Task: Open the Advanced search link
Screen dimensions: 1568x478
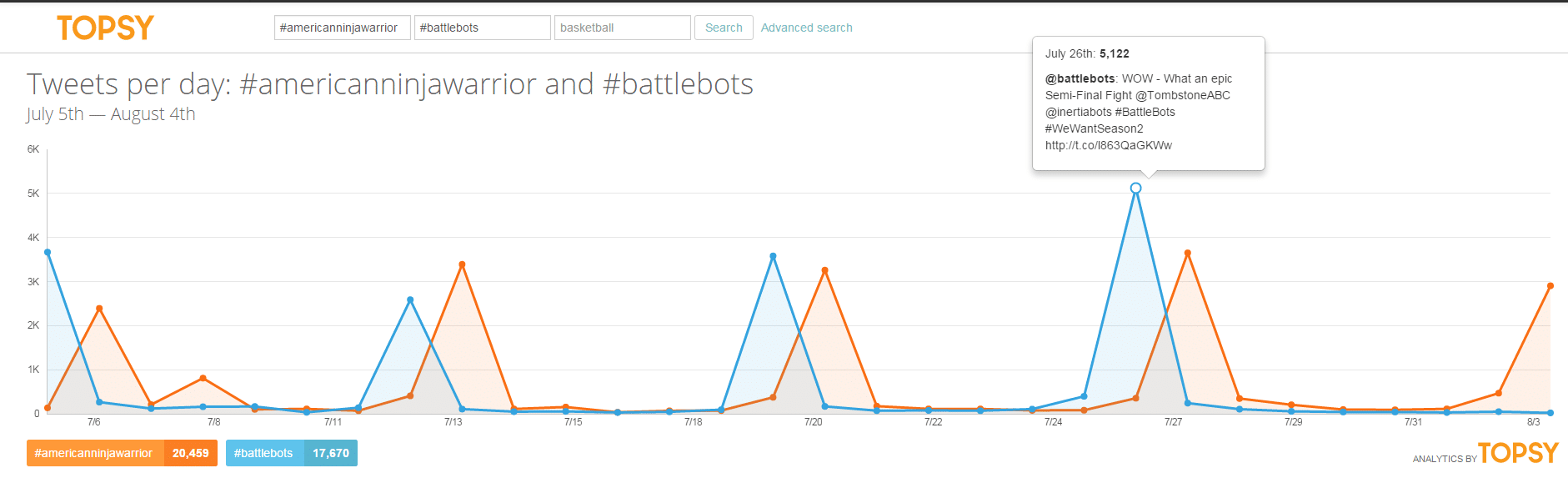Action: tap(807, 28)
